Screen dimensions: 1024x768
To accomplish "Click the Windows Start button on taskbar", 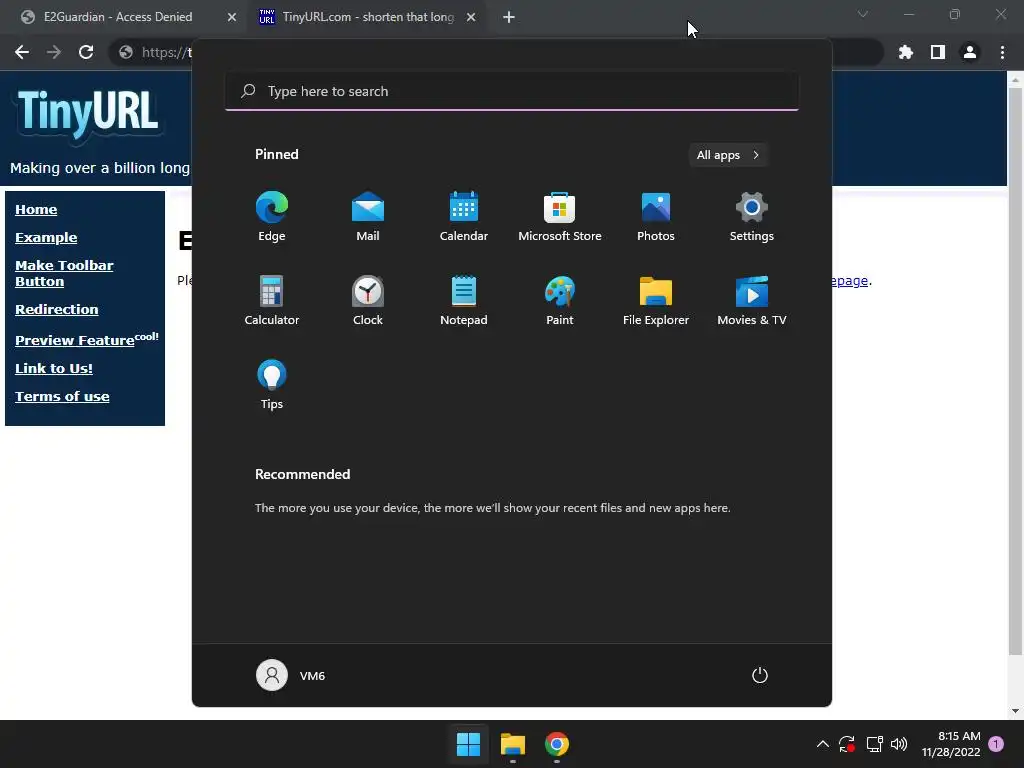I will [468, 744].
